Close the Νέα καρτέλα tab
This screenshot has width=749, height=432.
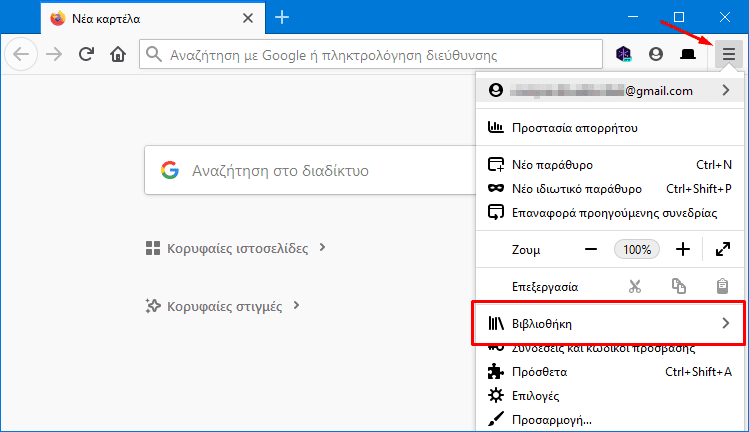pos(247,19)
